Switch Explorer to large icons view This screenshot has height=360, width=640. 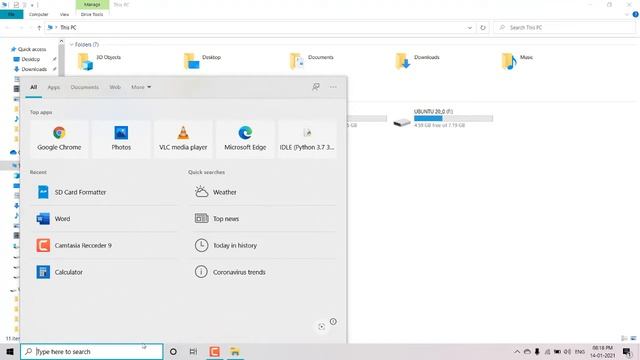(633, 338)
